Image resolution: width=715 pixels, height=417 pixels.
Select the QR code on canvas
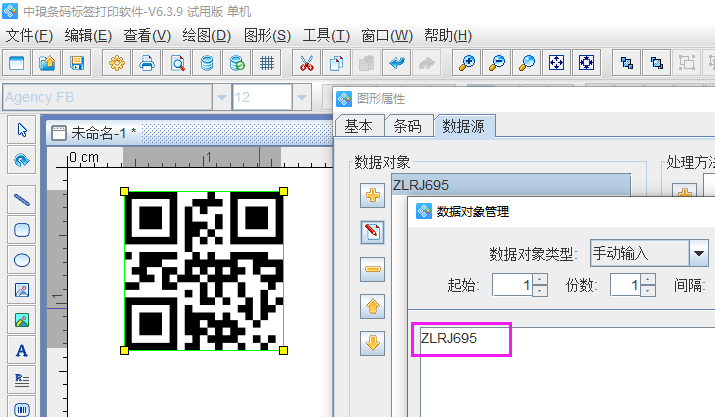click(x=204, y=271)
